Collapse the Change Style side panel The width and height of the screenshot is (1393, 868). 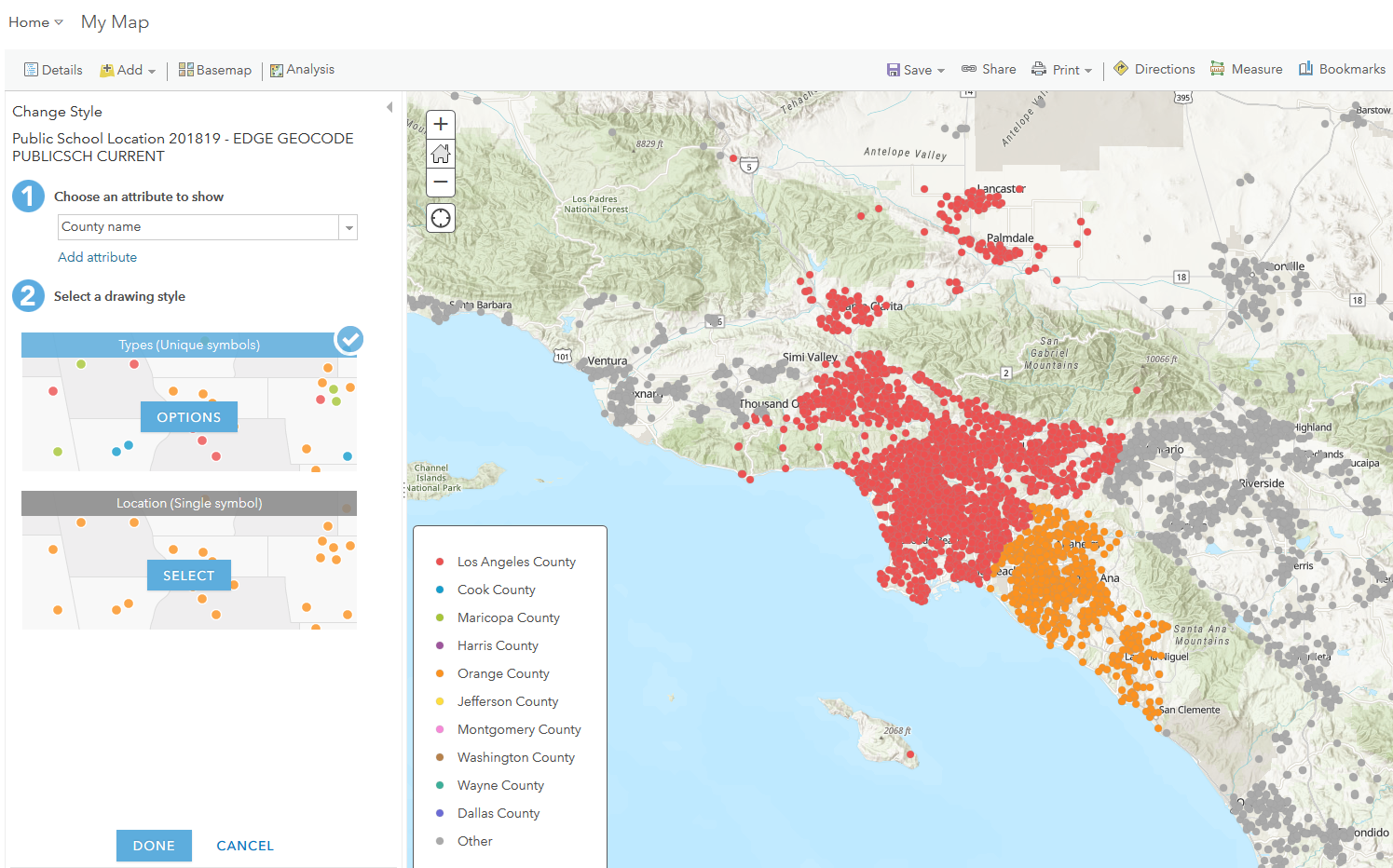[x=389, y=106]
